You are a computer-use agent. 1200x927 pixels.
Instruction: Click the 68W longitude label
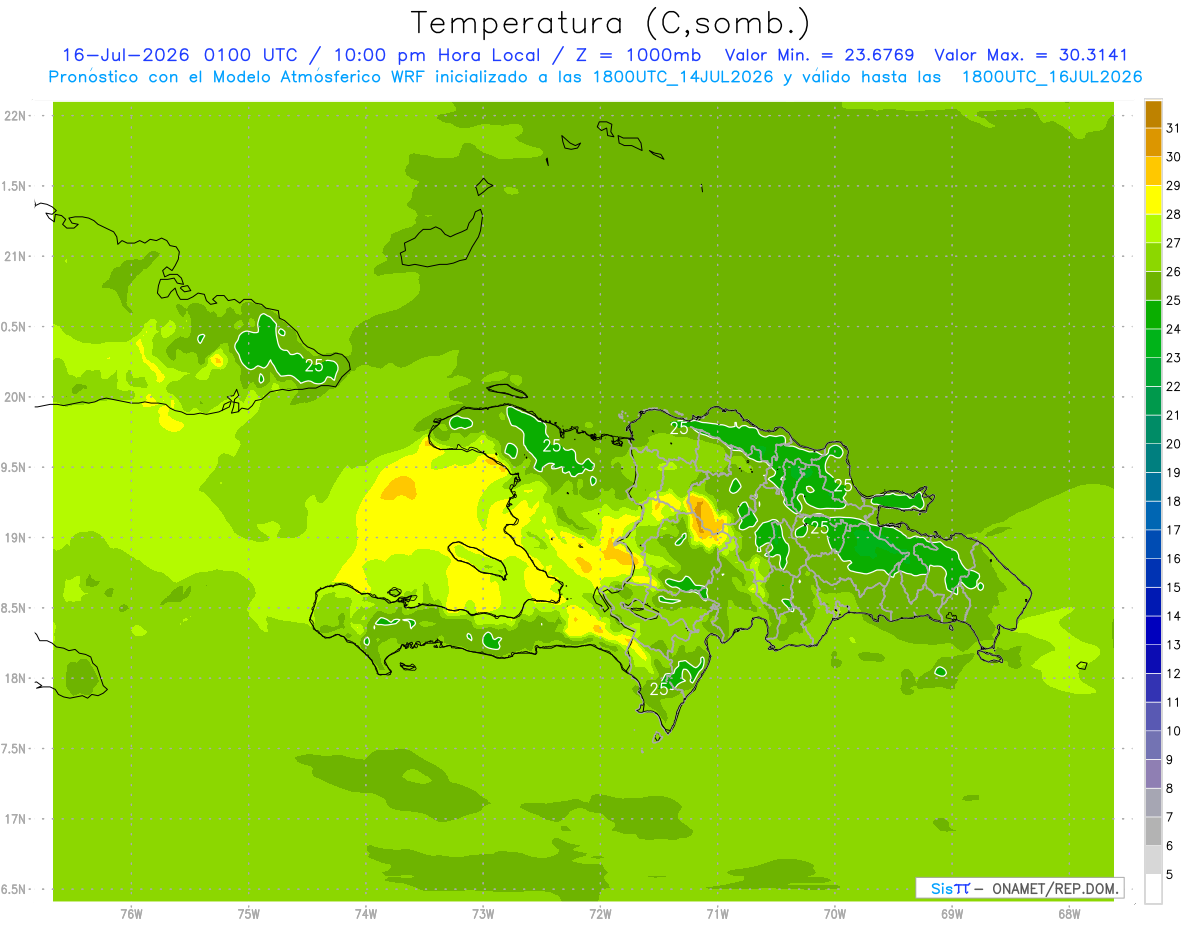point(1069,913)
